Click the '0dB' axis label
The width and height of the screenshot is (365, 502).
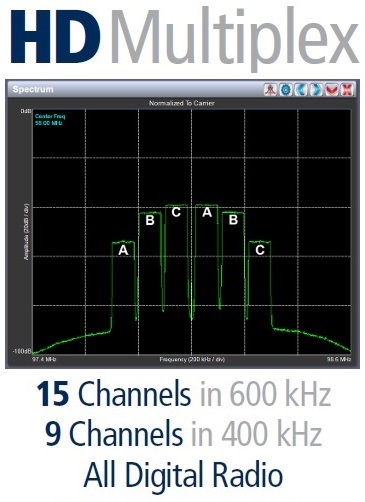click(x=26, y=111)
